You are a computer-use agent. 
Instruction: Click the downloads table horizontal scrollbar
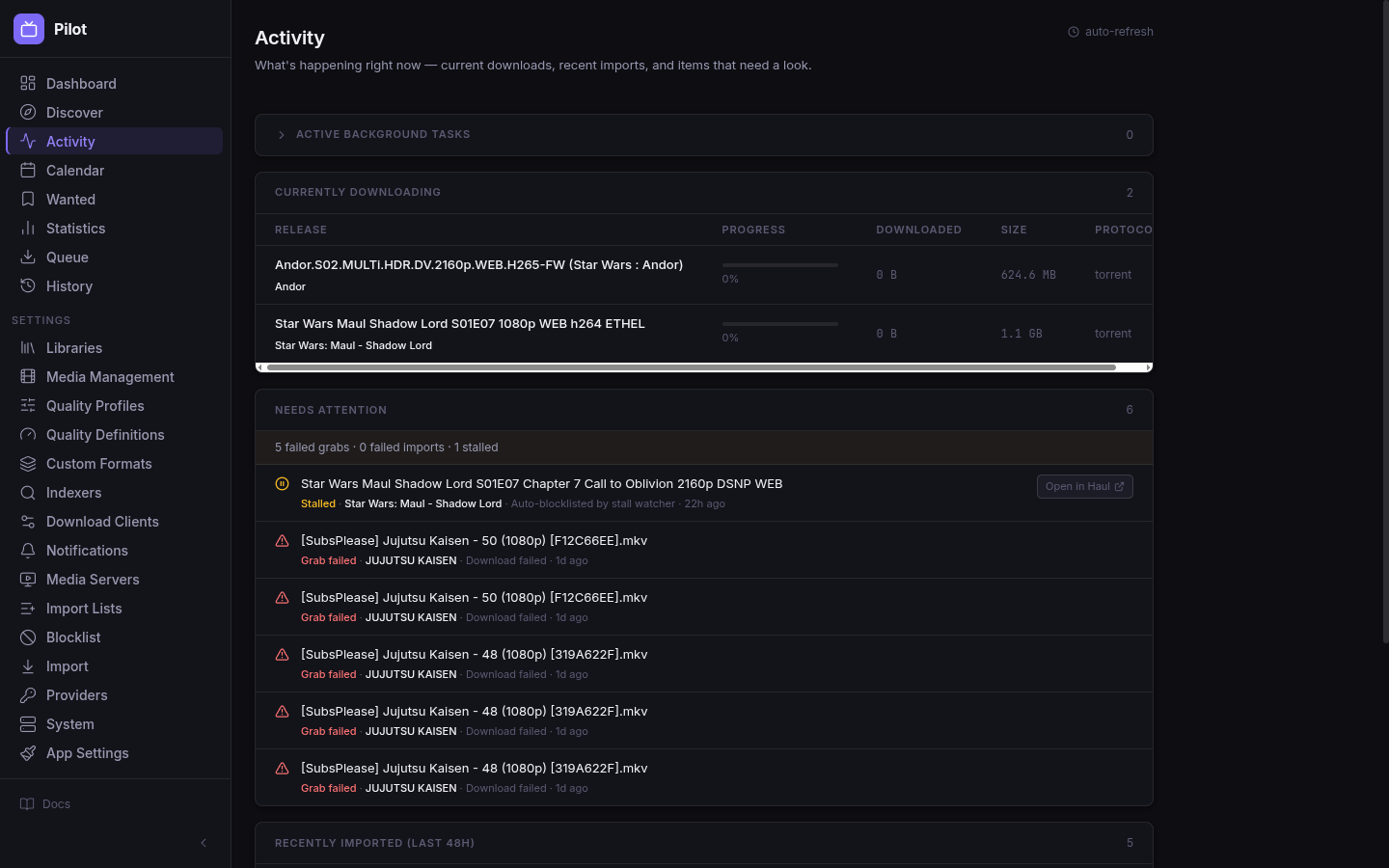click(691, 367)
